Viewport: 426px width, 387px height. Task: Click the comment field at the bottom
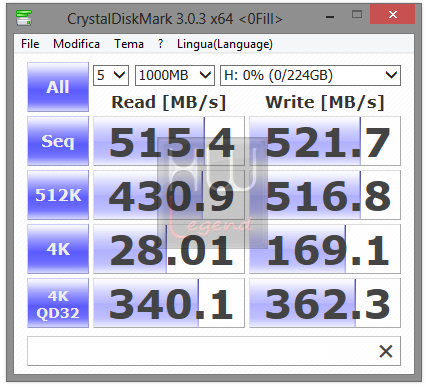pos(214,351)
